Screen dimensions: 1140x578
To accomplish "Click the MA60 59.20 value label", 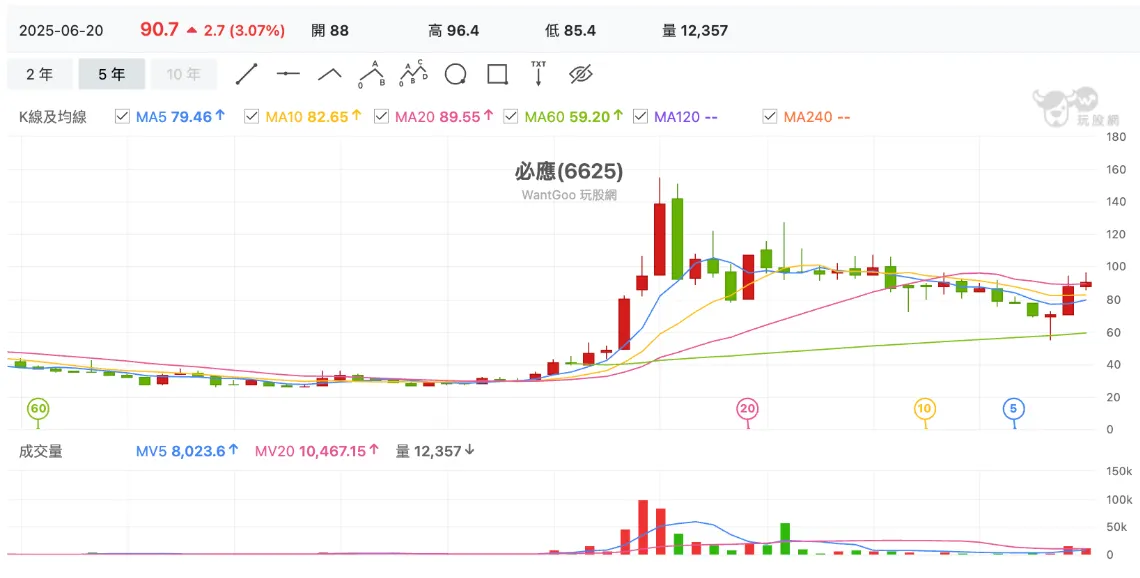I will [x=574, y=116].
